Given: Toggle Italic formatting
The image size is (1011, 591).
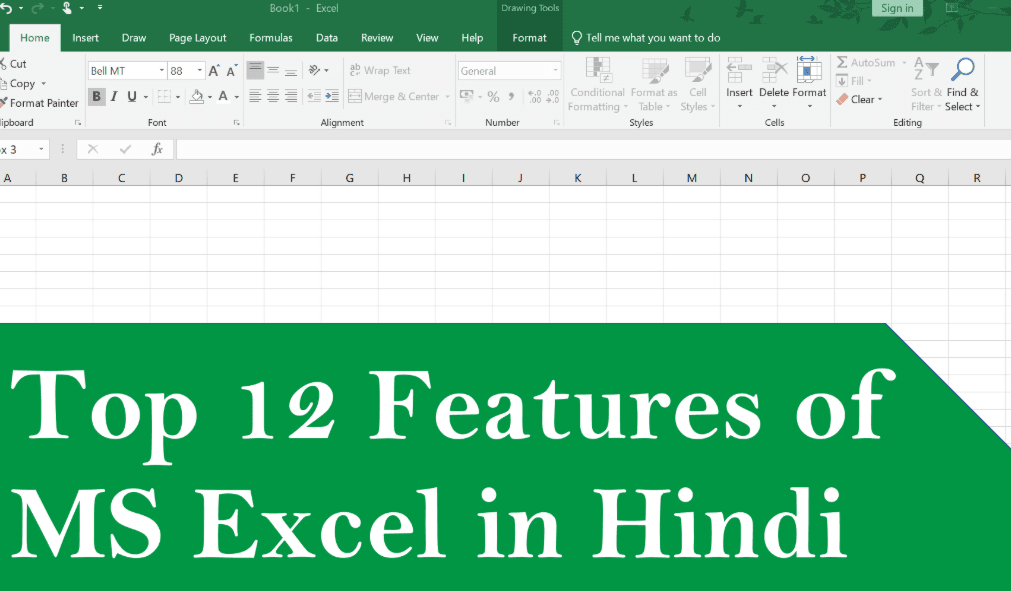Looking at the screenshot, I should (114, 97).
